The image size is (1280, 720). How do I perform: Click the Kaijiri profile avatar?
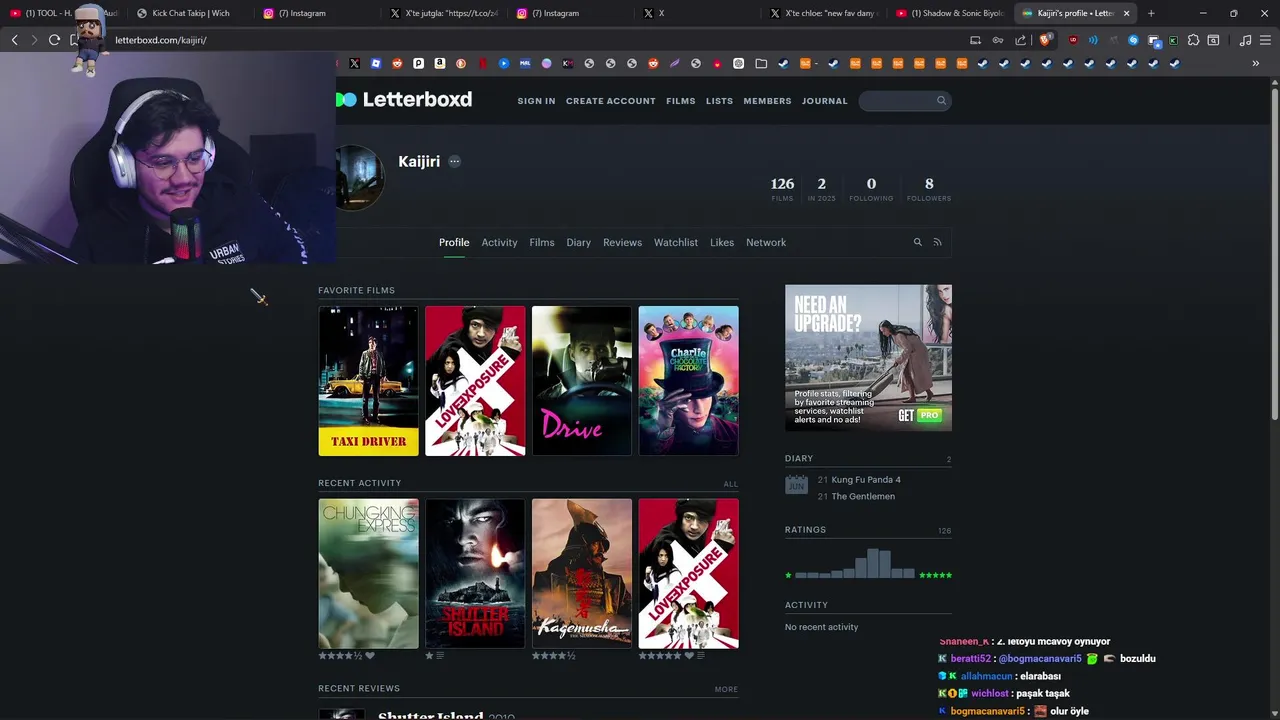360,178
